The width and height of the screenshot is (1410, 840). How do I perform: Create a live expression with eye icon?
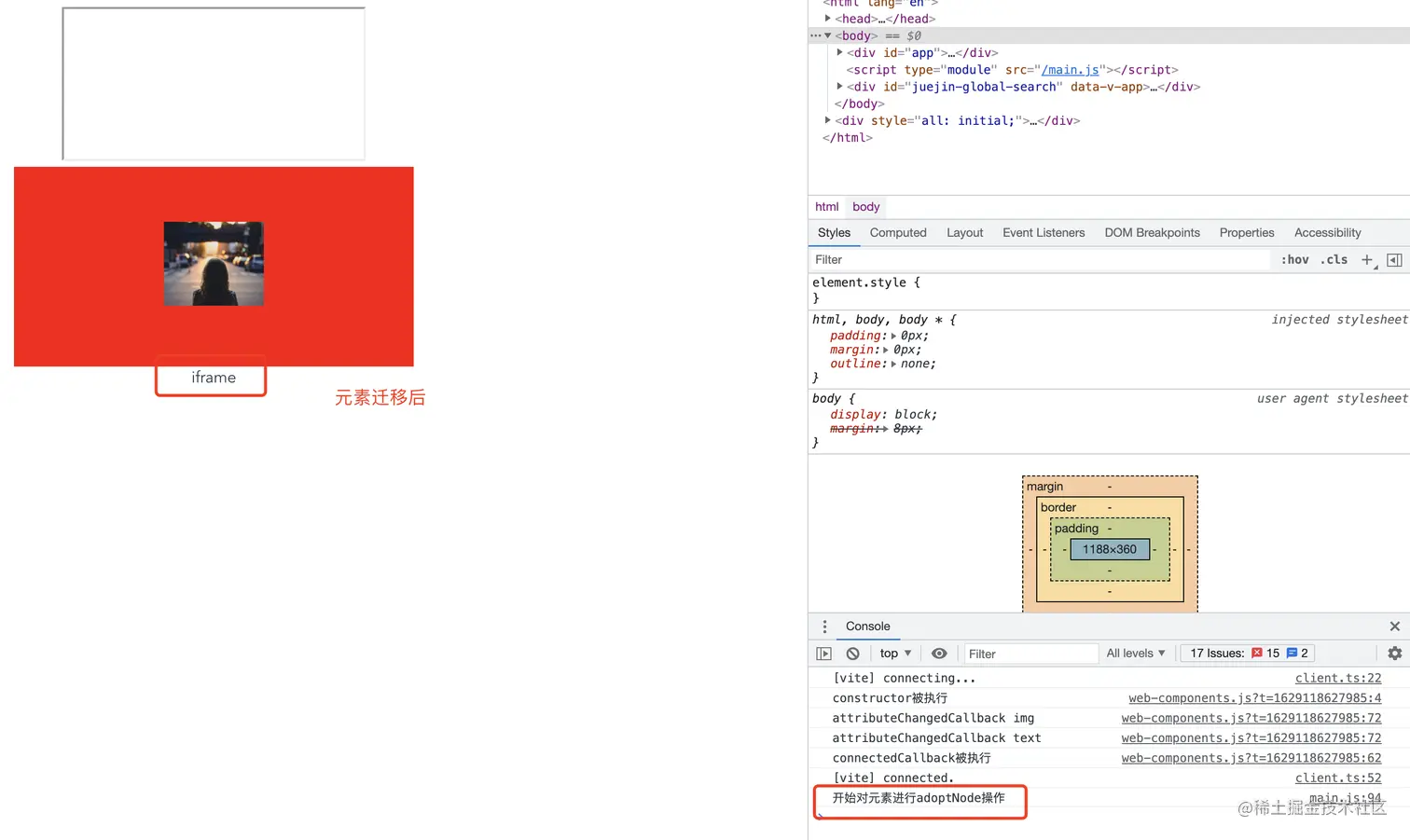(939, 654)
